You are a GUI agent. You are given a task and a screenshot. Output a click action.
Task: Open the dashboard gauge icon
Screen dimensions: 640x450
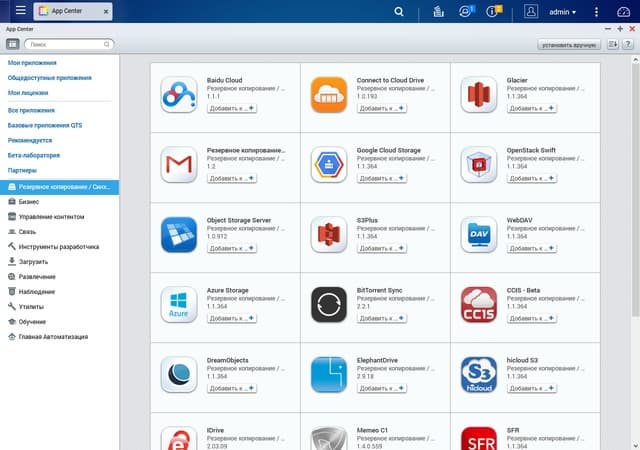(x=623, y=11)
